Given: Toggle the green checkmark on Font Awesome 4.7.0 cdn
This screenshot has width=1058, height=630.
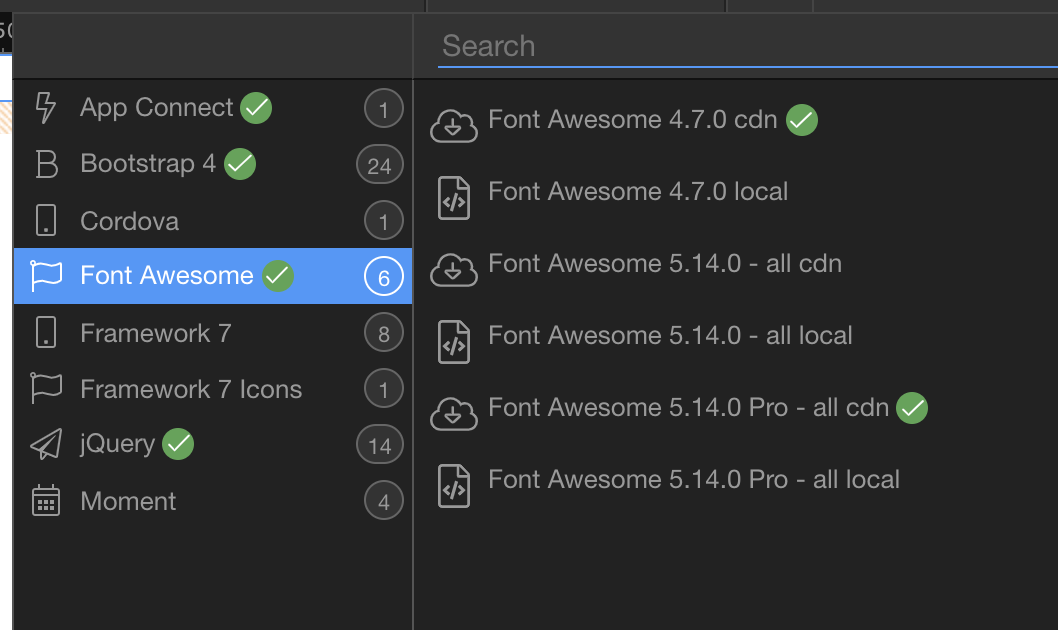Looking at the screenshot, I should coord(800,119).
